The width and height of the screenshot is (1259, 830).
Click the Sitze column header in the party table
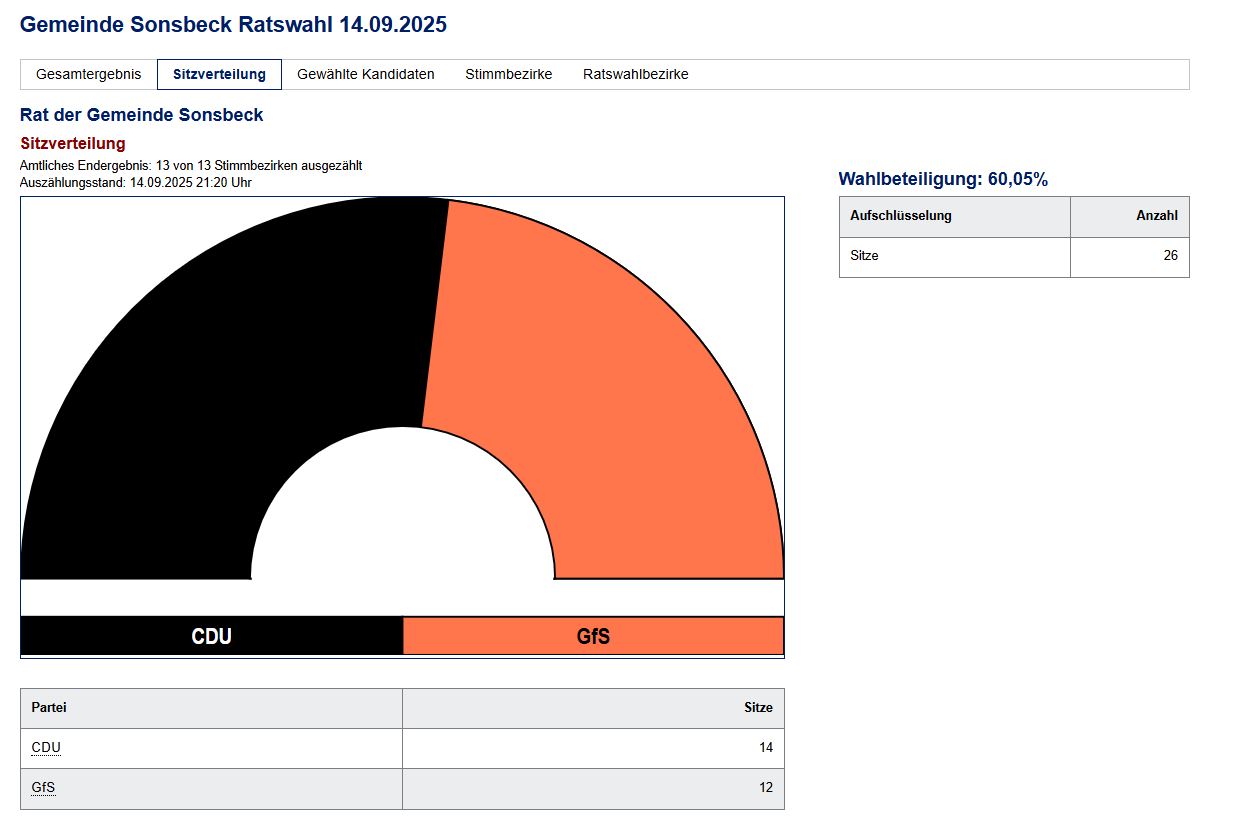click(758, 707)
